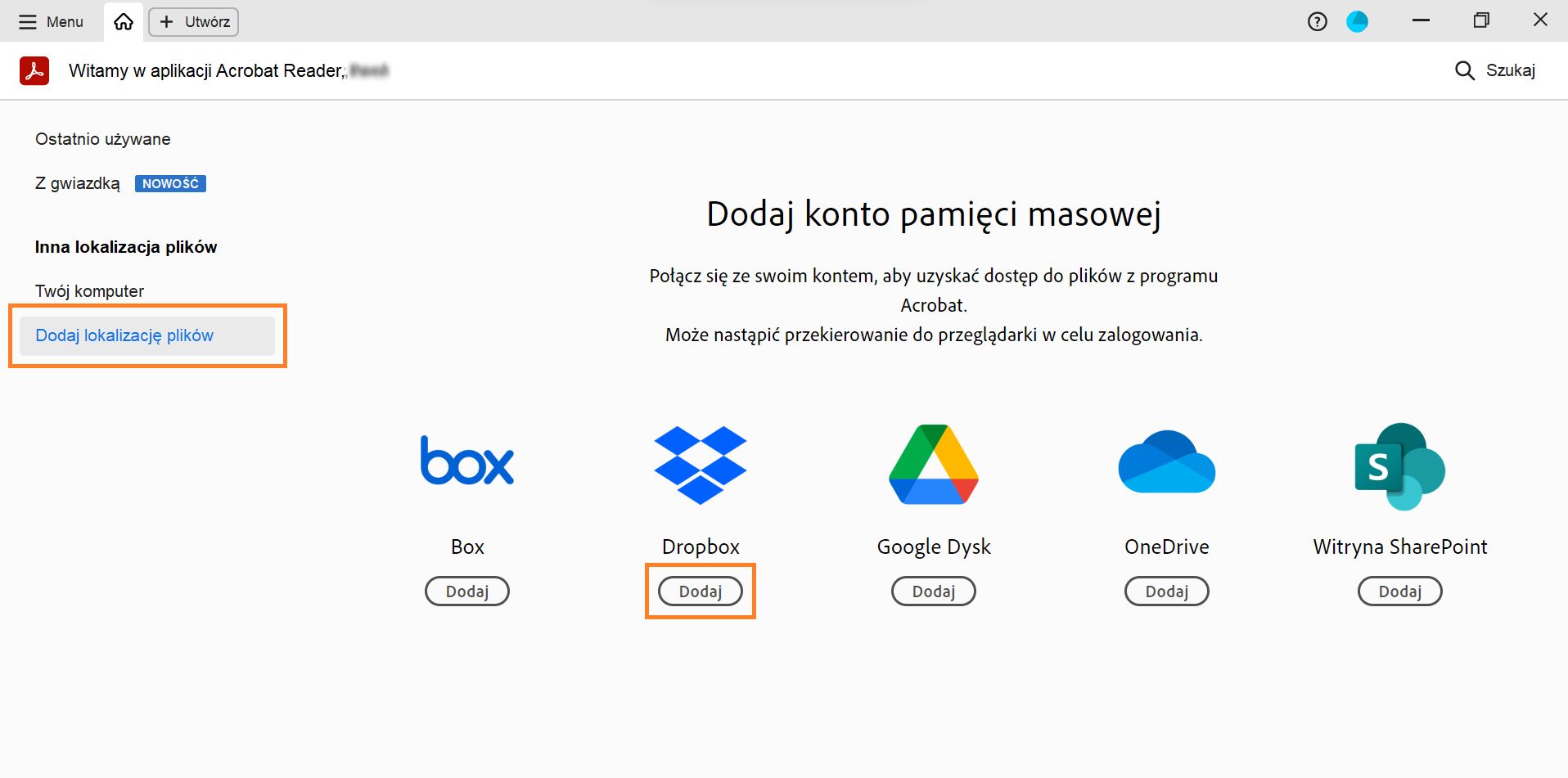The height and width of the screenshot is (778, 1568).
Task: Click the Adobe Acrobat Reader logo
Action: (x=34, y=70)
